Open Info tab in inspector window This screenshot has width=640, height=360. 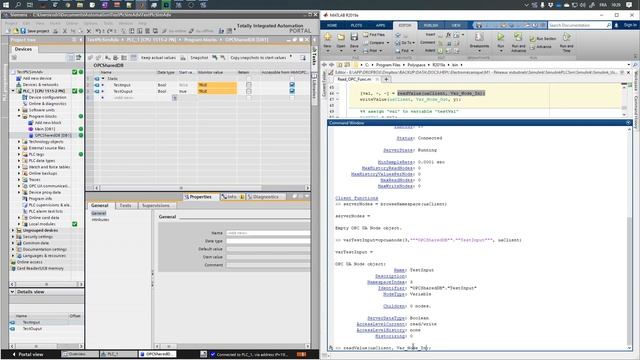click(x=232, y=197)
